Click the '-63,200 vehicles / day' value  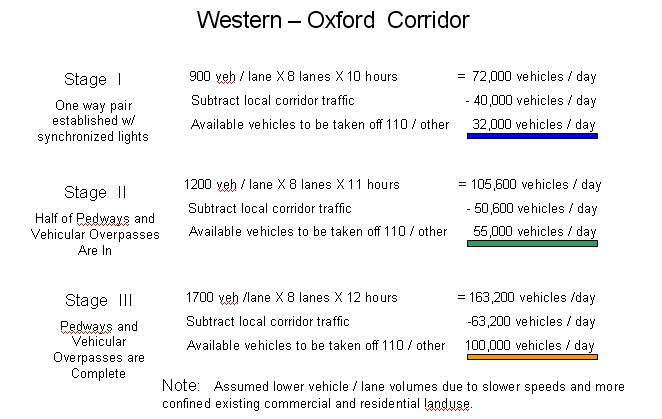pos(531,321)
